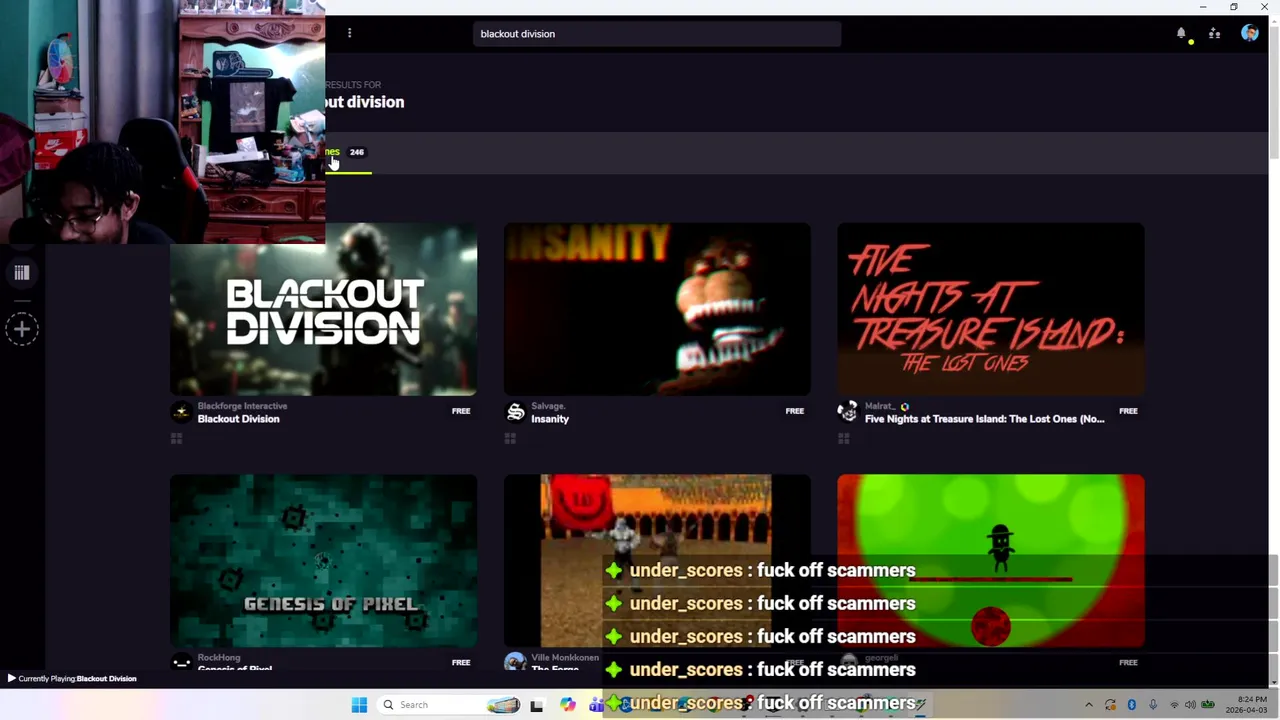Open the friends list icon
Image resolution: width=1280 pixels, height=720 pixels.
point(1214,33)
